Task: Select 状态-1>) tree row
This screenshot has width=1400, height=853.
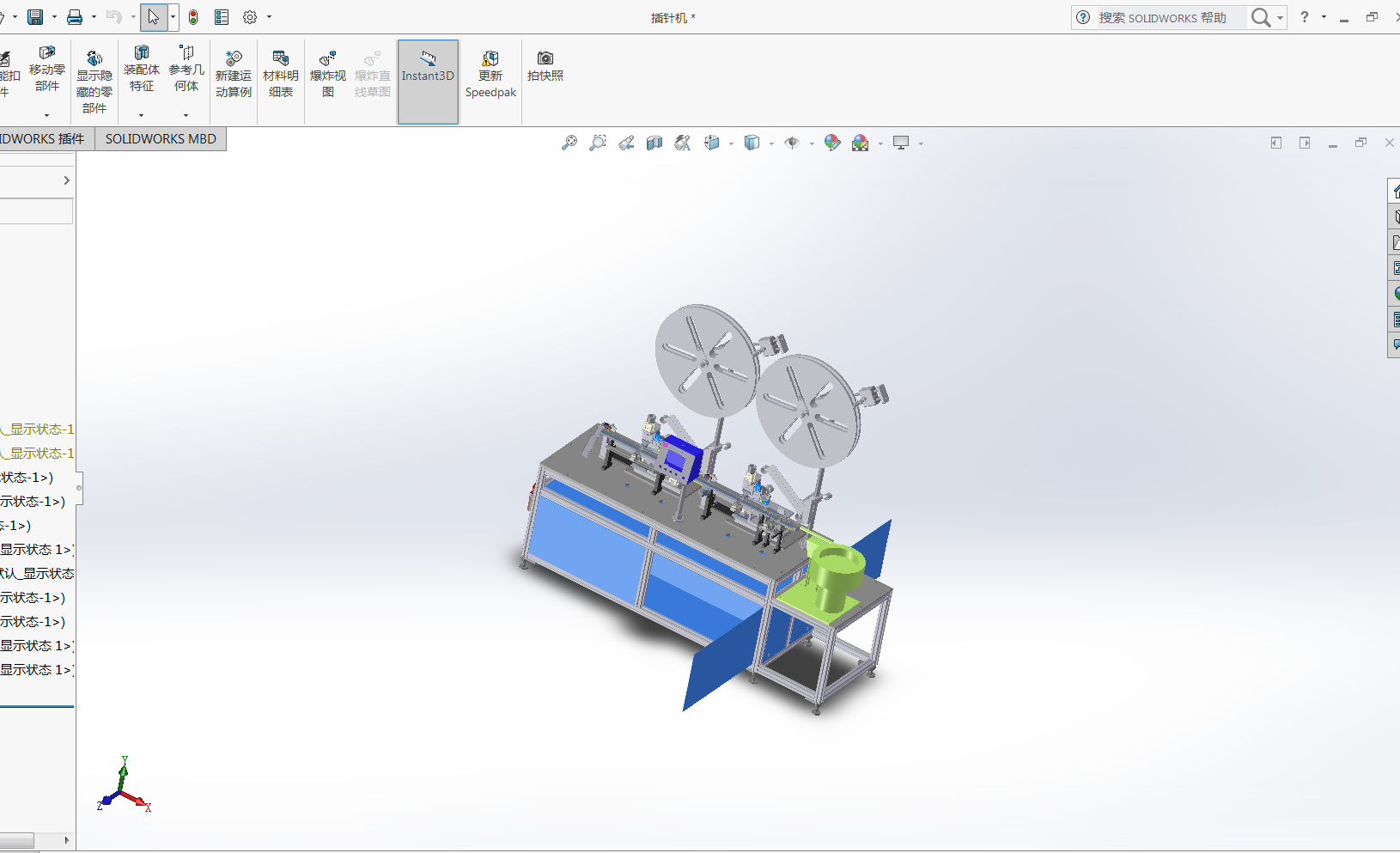Action: click(x=27, y=478)
